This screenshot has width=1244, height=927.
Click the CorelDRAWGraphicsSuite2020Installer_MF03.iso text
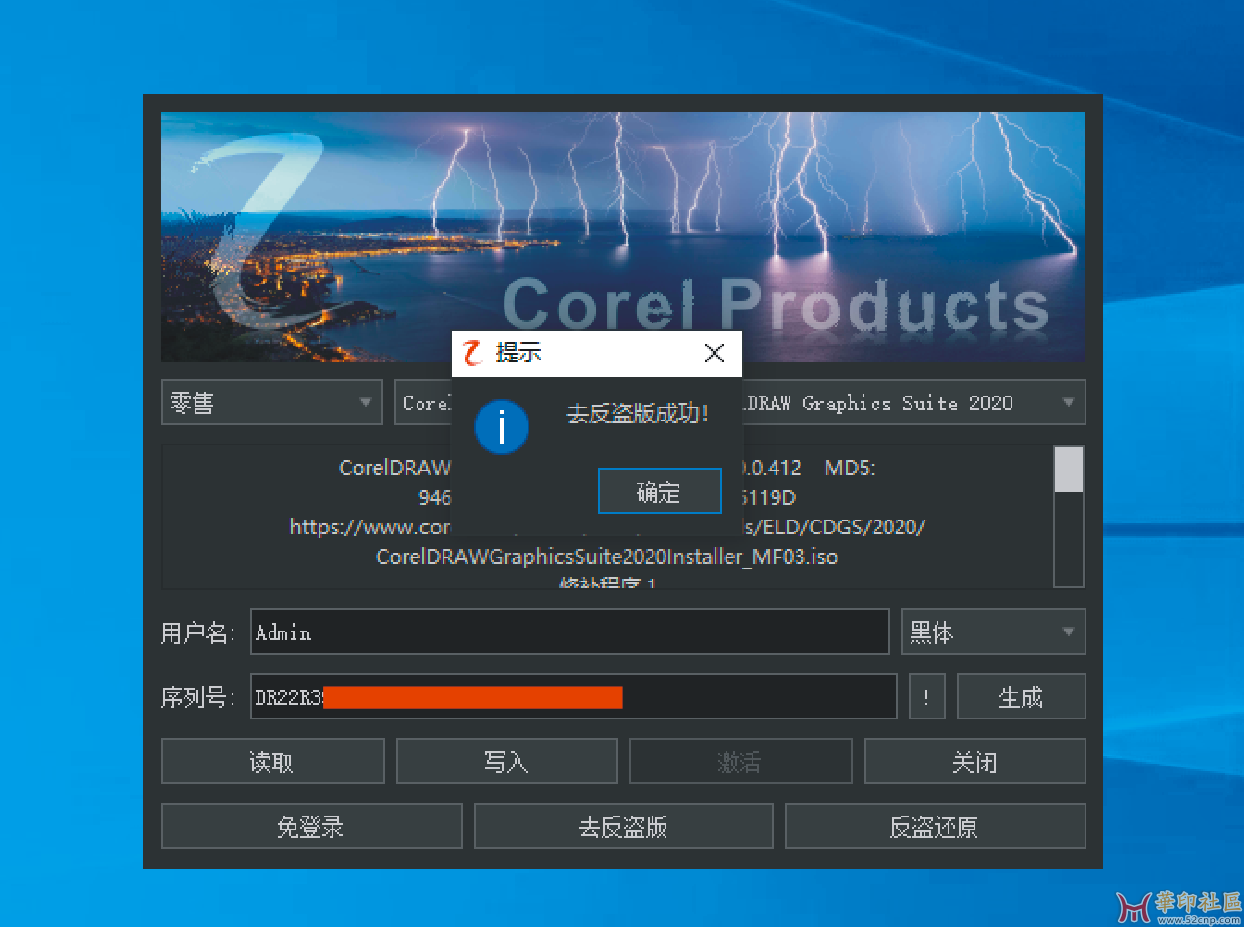(x=607, y=557)
